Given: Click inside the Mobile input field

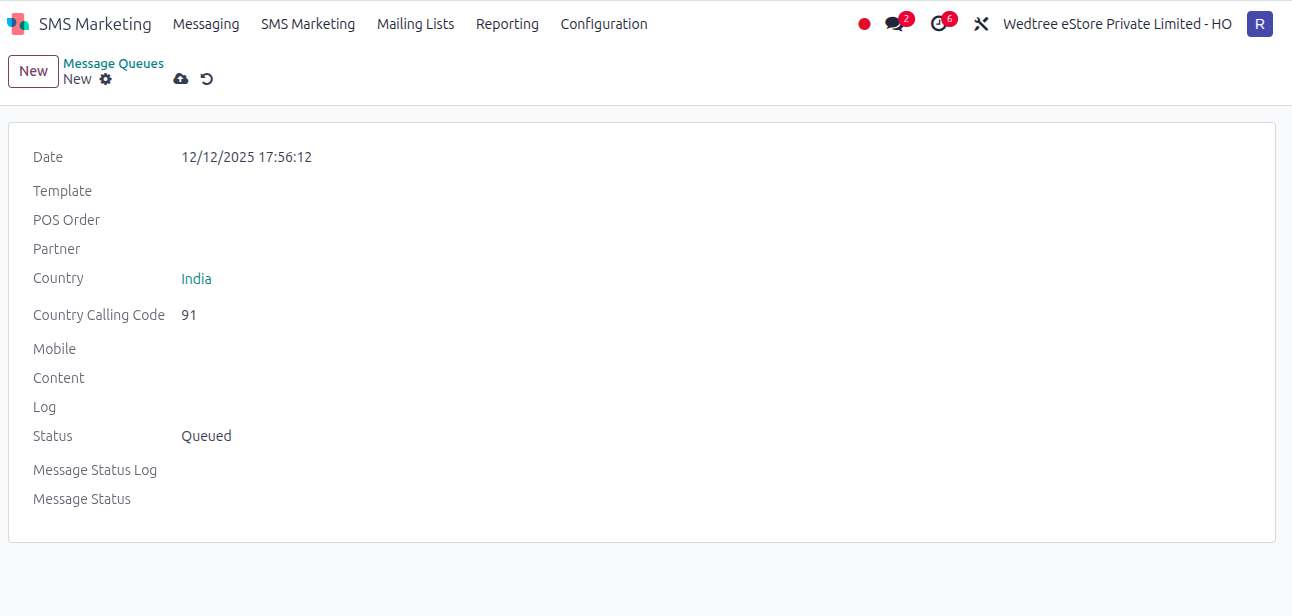Looking at the screenshot, I should [x=250, y=348].
